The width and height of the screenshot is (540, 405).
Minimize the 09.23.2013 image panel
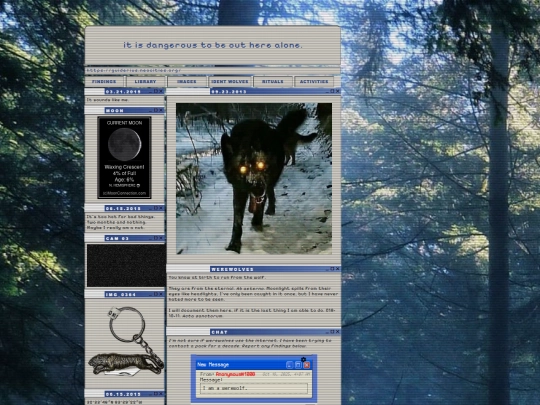pos(327,92)
